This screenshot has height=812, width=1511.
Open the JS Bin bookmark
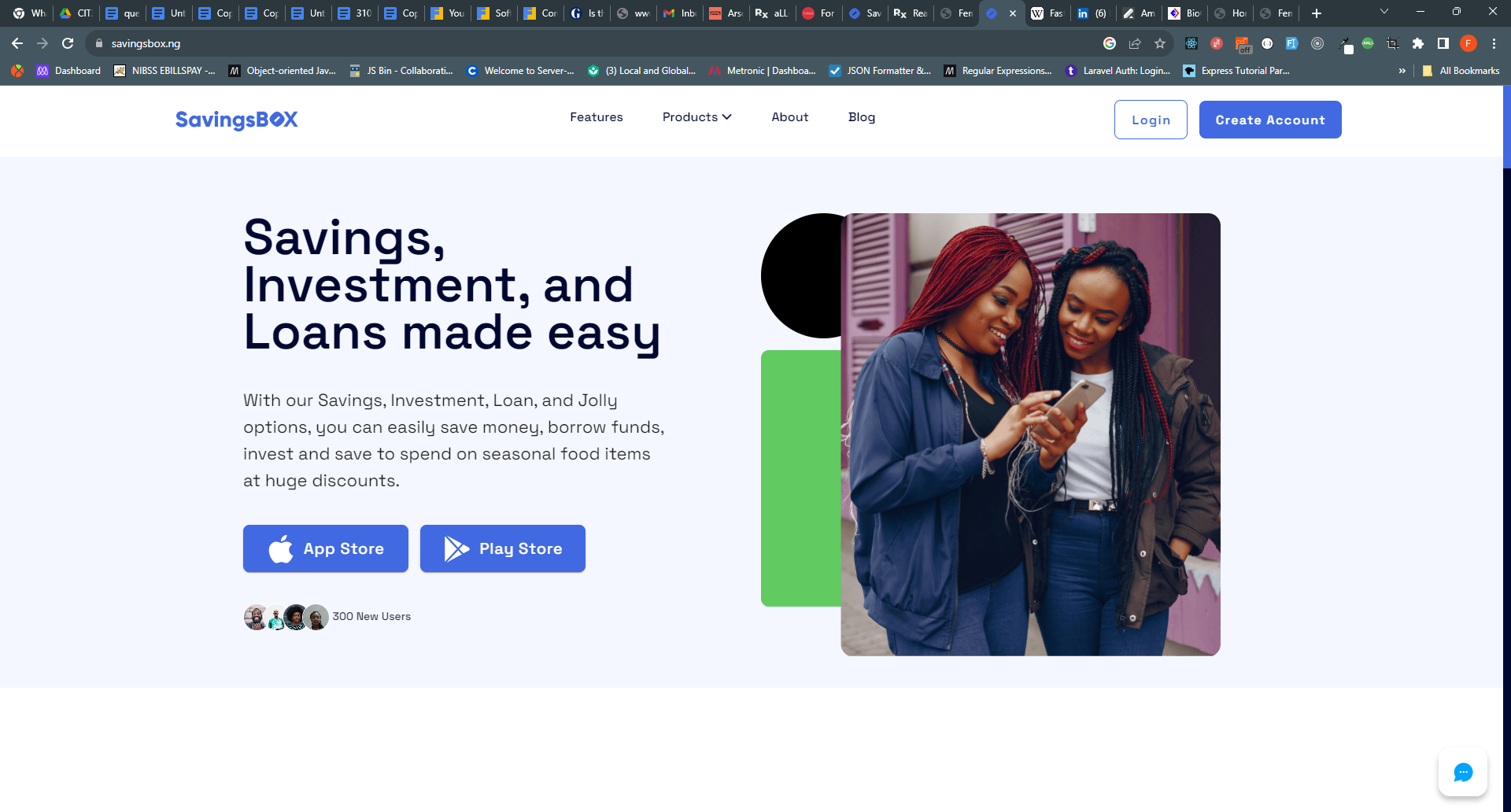pos(401,71)
